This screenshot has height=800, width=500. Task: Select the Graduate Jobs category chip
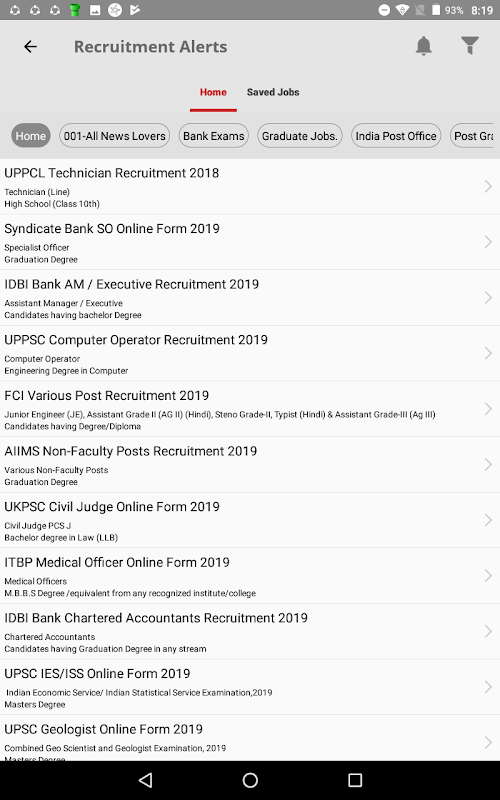coord(299,136)
